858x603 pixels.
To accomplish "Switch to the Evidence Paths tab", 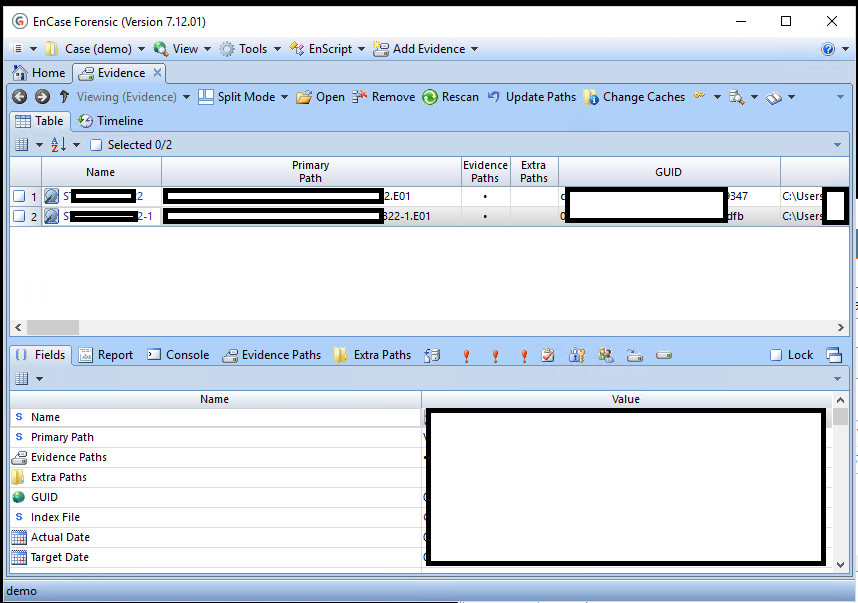I will click(272, 355).
